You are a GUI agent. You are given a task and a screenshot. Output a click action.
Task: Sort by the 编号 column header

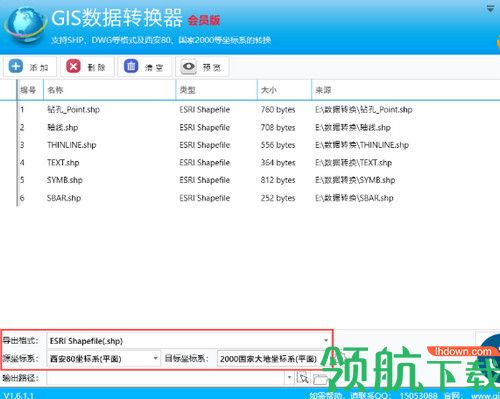pyautogui.click(x=30, y=90)
